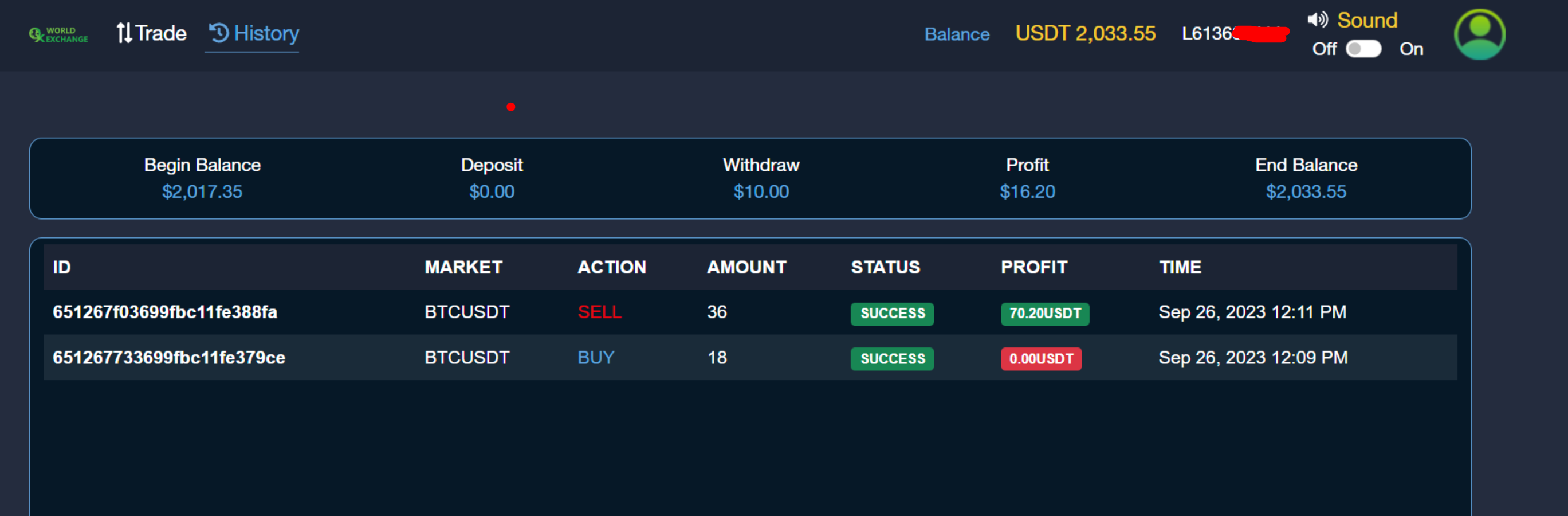Click the Sound speaker icon
Viewport: 1568px width, 516px height.
point(1318,20)
